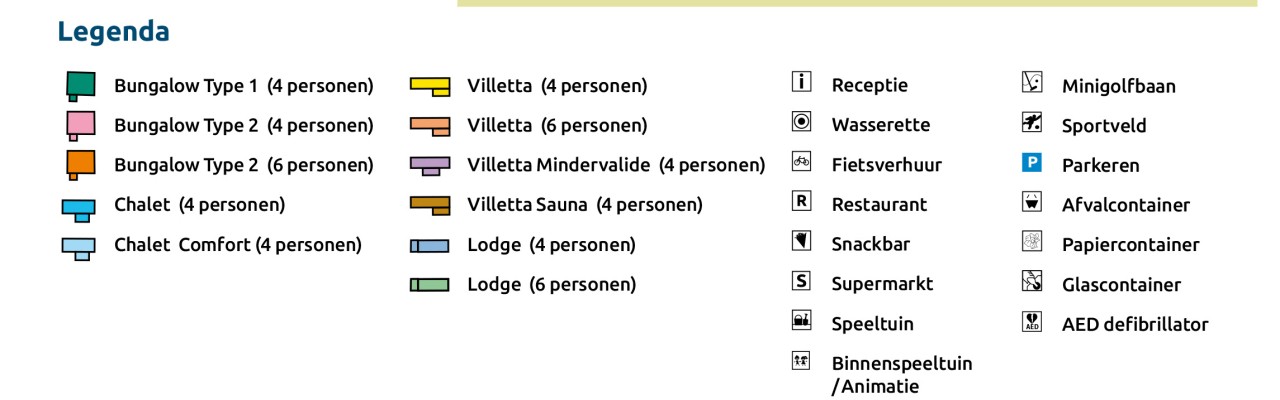Click the Legenda heading
Viewport: 1280px width, 400px height.
tap(113, 32)
